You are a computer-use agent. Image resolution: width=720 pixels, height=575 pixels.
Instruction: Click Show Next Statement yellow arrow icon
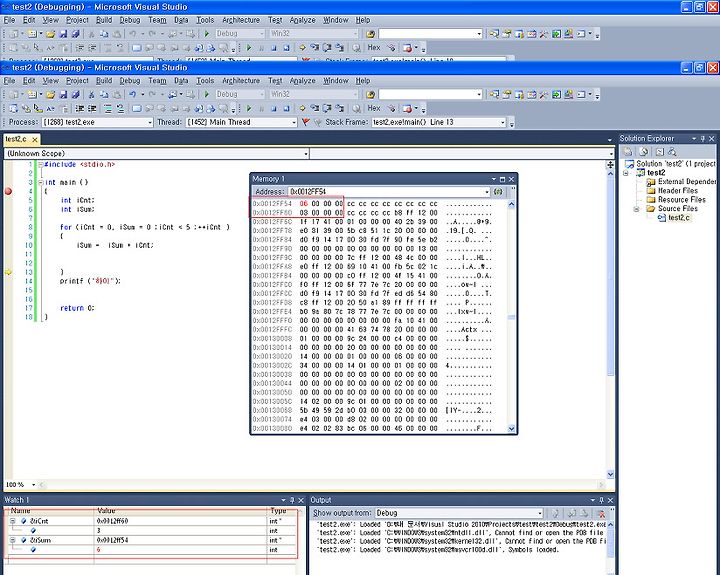pyautogui.click(x=302, y=109)
